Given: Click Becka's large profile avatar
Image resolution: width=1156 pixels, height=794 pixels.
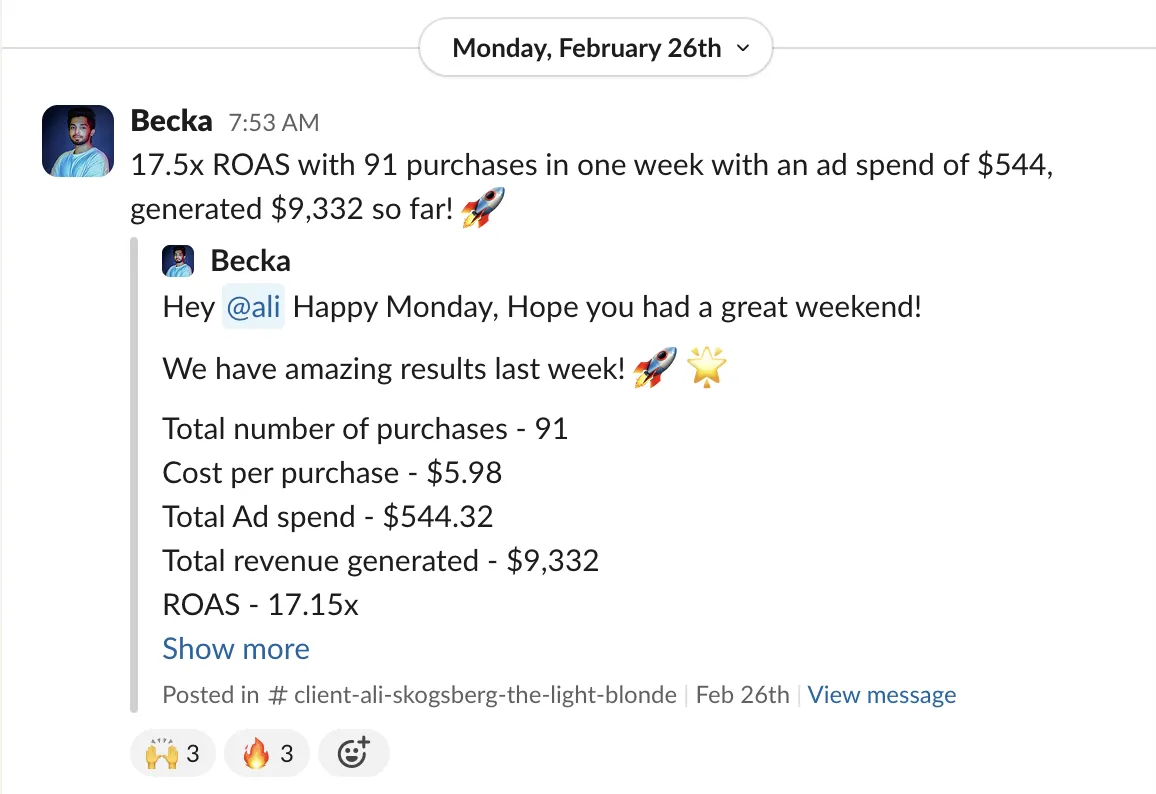Looking at the screenshot, I should [x=77, y=141].
